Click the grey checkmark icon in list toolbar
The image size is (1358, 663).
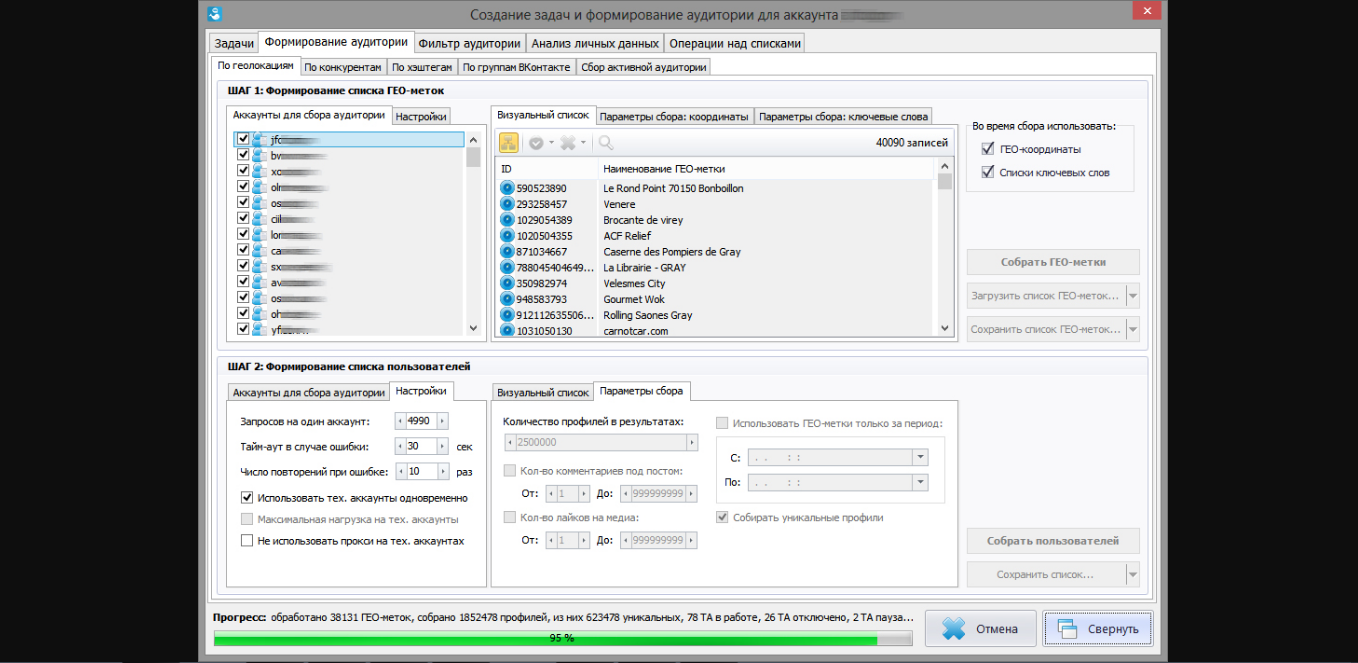pyautogui.click(x=536, y=143)
